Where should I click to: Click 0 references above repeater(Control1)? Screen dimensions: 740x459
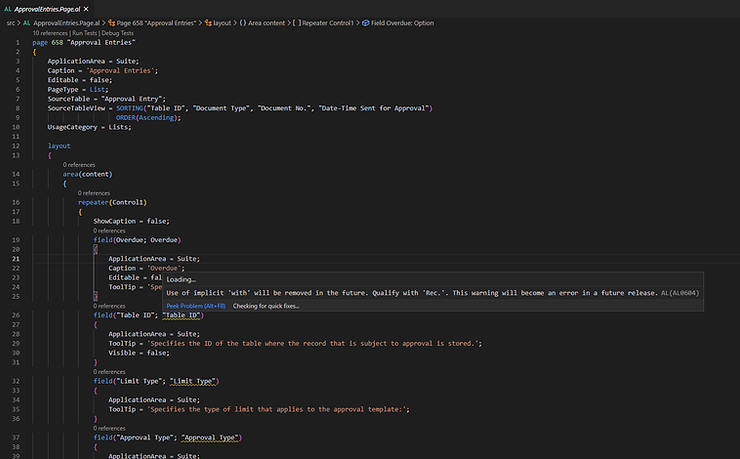(x=95, y=193)
